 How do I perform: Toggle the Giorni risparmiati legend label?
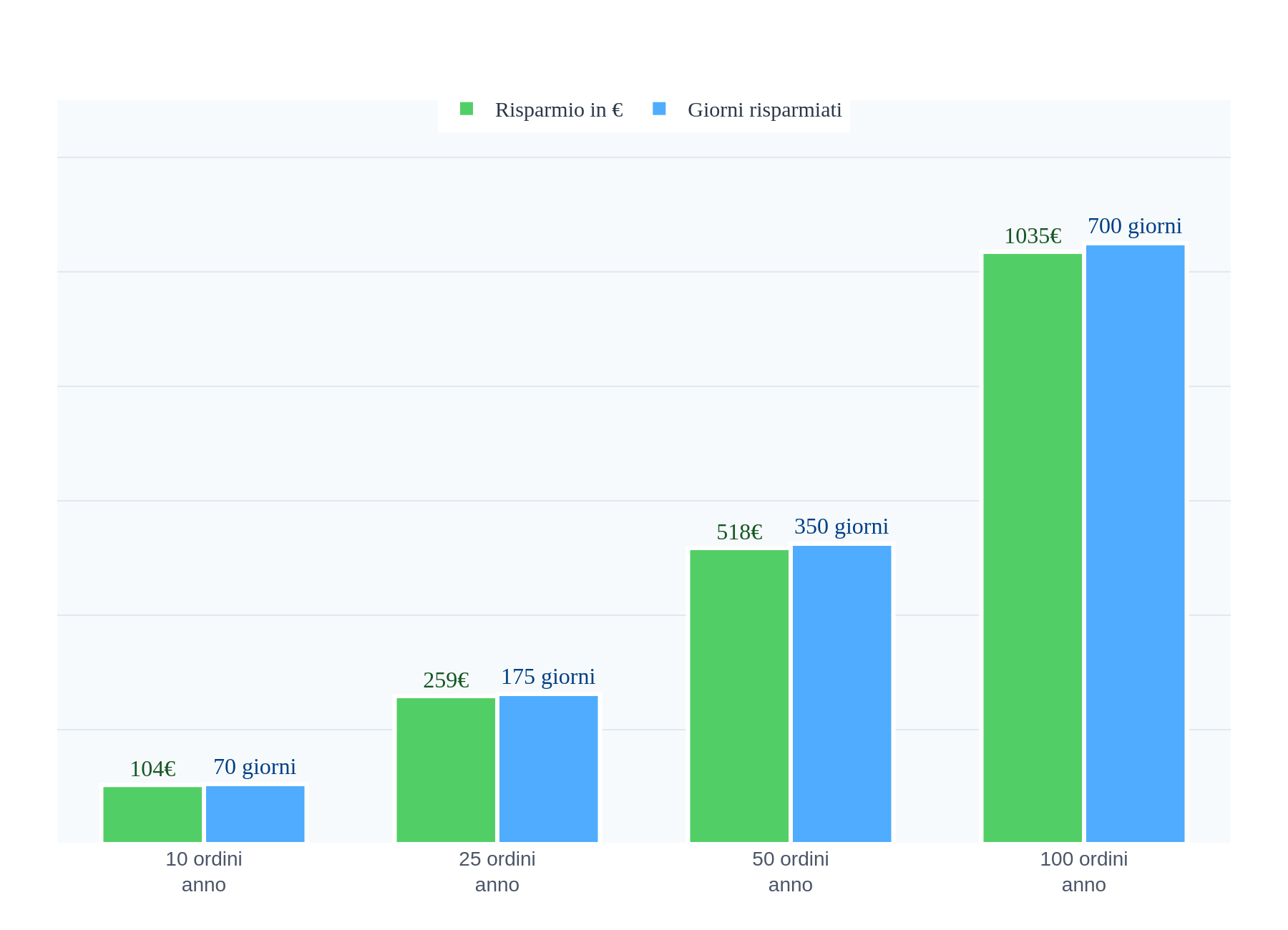[764, 110]
